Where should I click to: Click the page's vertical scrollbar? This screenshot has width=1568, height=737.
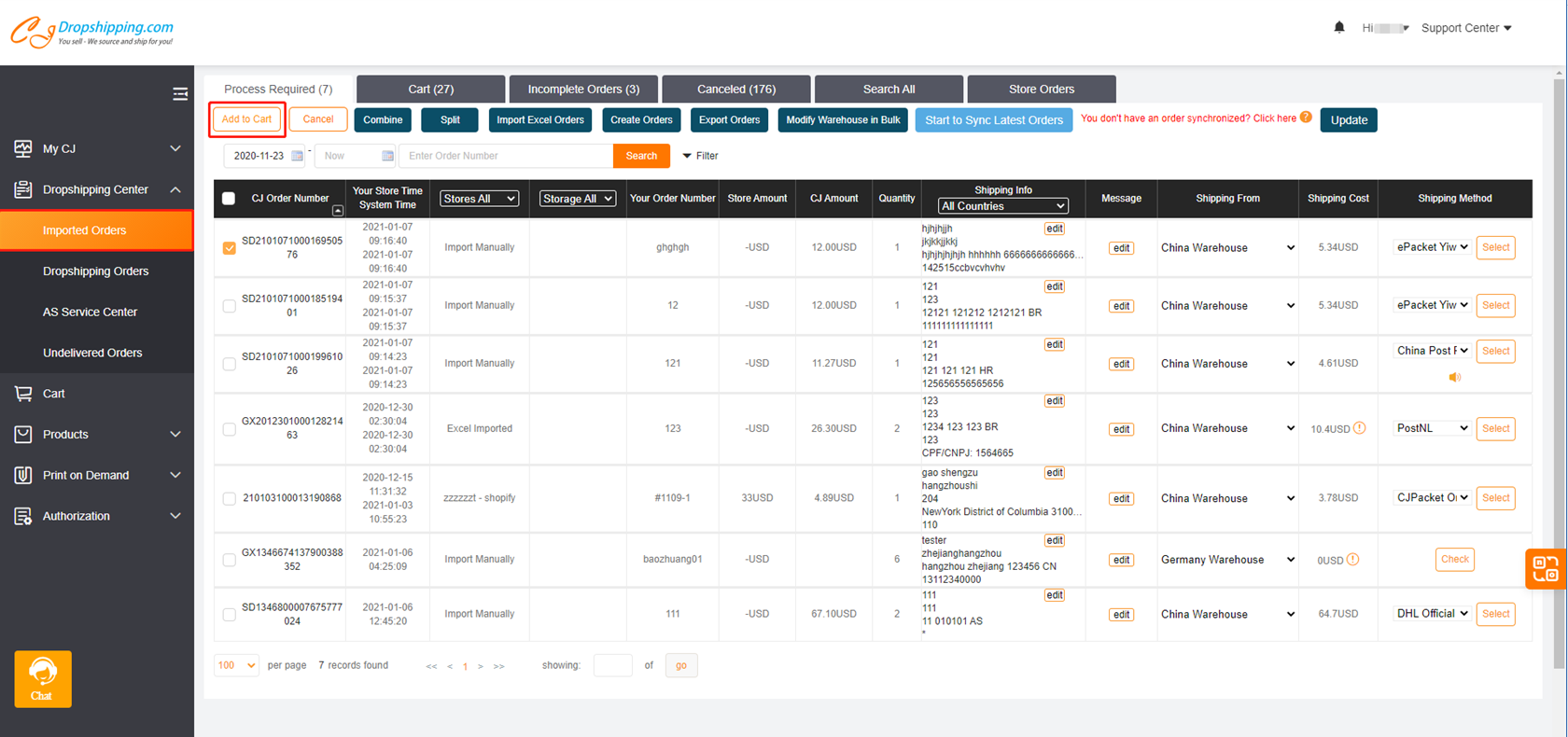tap(1560, 373)
